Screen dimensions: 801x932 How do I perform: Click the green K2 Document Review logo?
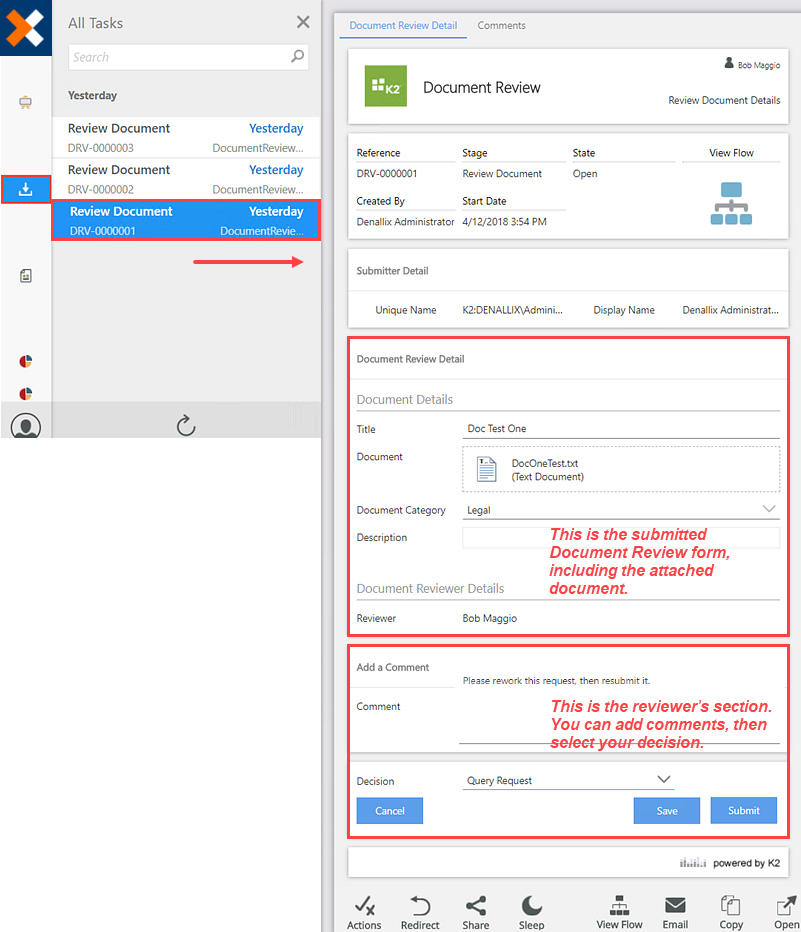click(386, 86)
